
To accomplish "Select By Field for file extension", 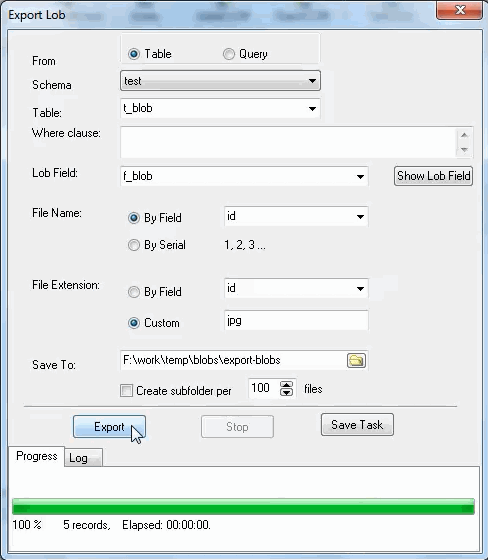I will 134,292.
